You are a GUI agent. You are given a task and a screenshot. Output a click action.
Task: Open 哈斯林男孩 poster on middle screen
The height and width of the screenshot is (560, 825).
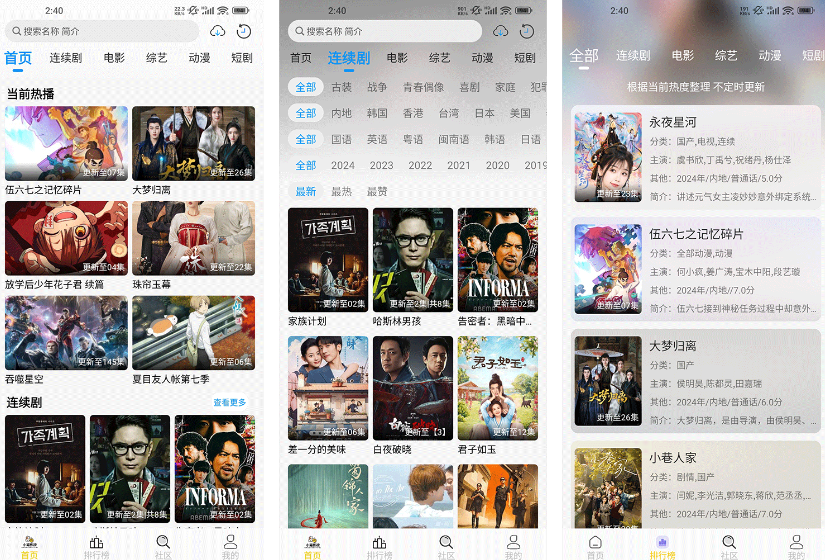[x=413, y=260]
